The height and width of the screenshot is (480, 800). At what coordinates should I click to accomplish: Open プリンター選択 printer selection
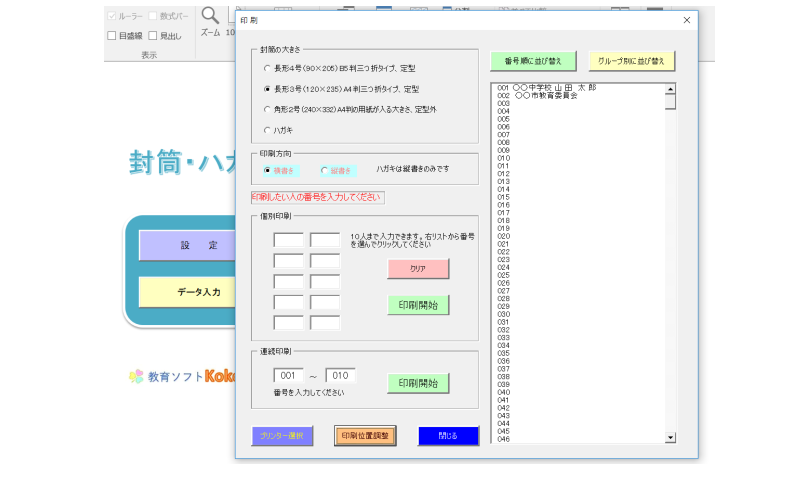tap(282, 436)
